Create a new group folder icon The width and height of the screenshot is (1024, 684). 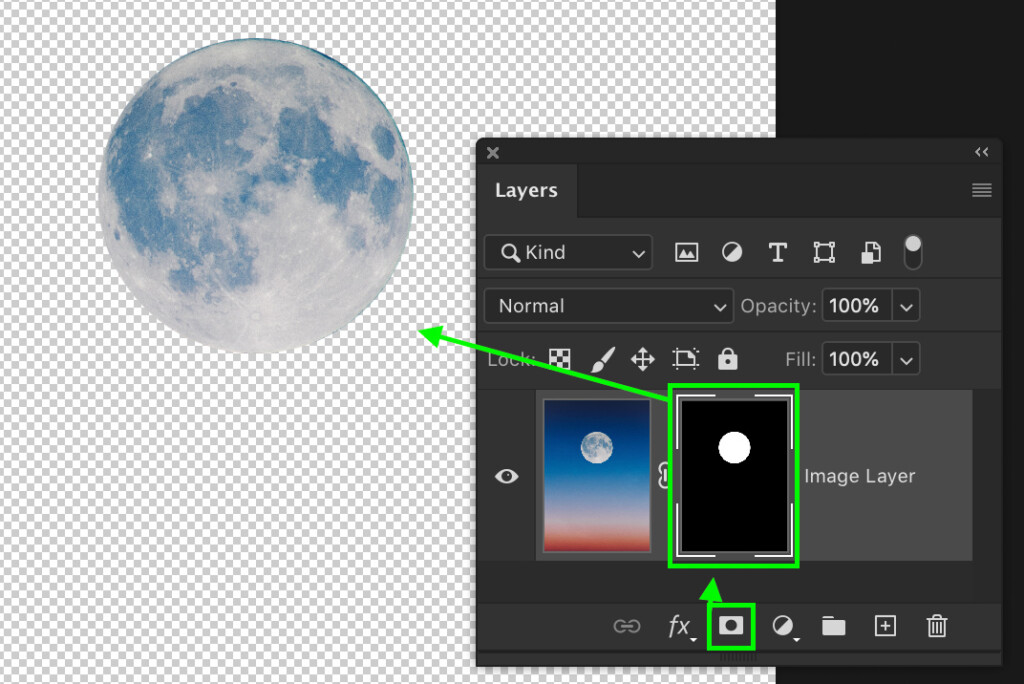[x=833, y=626]
